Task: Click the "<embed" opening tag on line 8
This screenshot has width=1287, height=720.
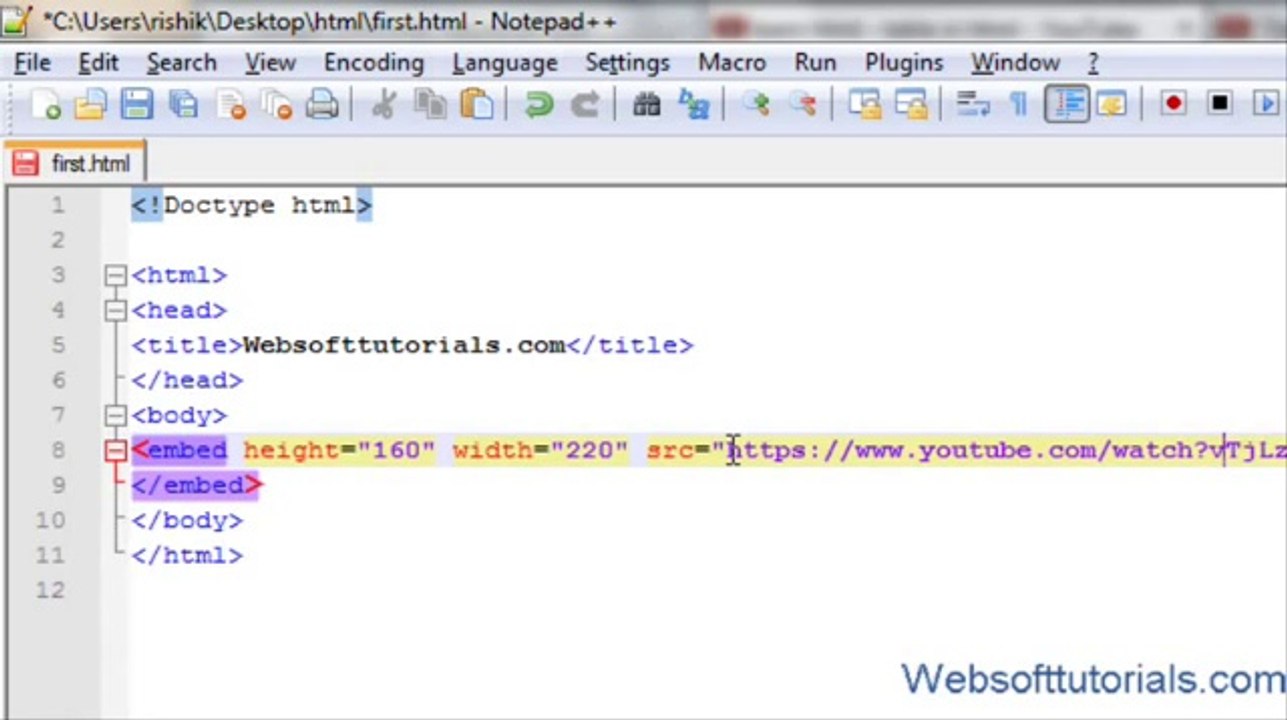Action: (x=179, y=451)
